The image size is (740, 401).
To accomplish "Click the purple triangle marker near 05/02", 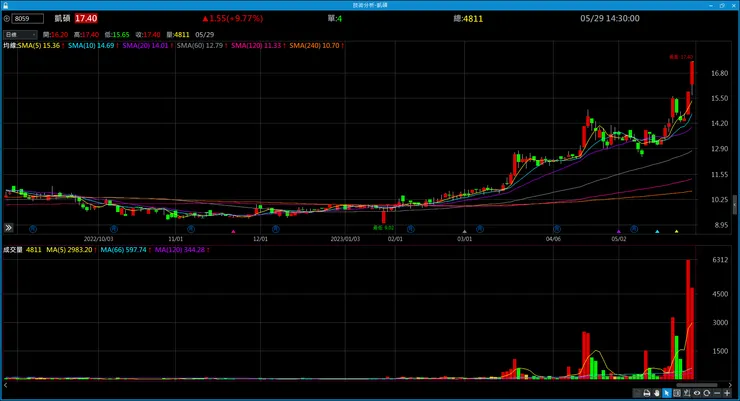I will click(x=619, y=231).
